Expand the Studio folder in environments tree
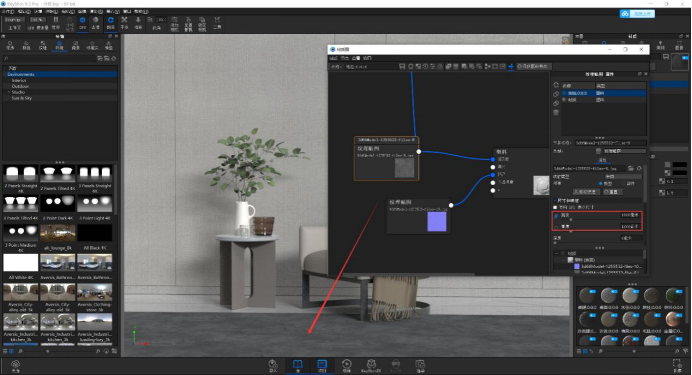Viewport: 692px width, 375px height. click(9, 92)
